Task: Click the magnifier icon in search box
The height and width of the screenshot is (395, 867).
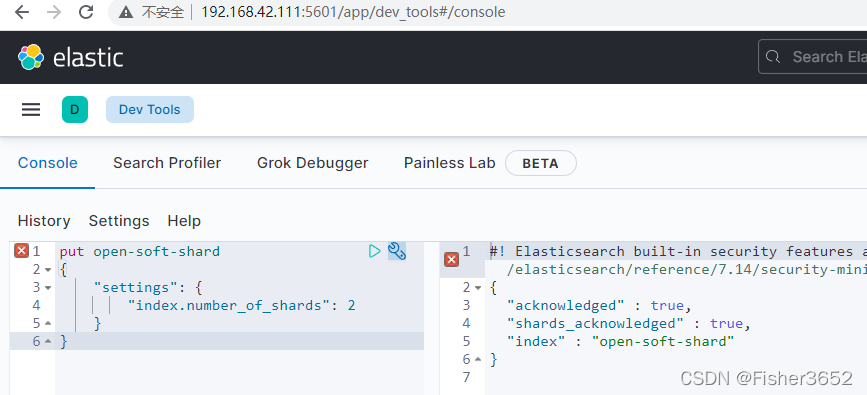Action: (x=772, y=56)
